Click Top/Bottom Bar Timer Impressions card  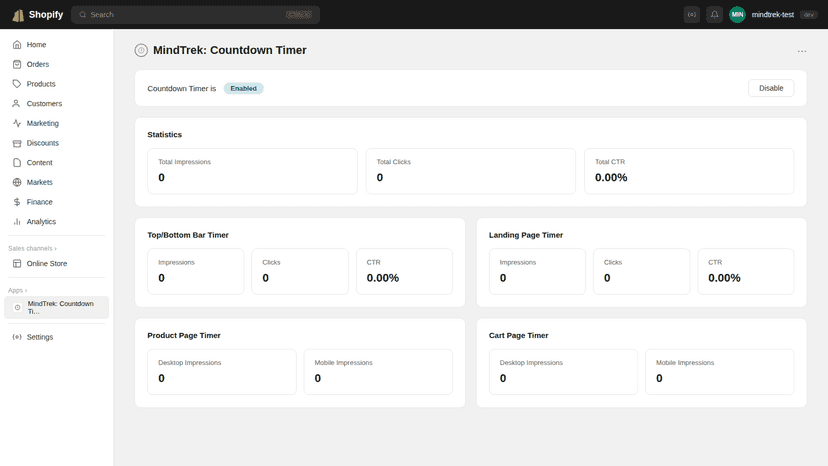pos(196,272)
